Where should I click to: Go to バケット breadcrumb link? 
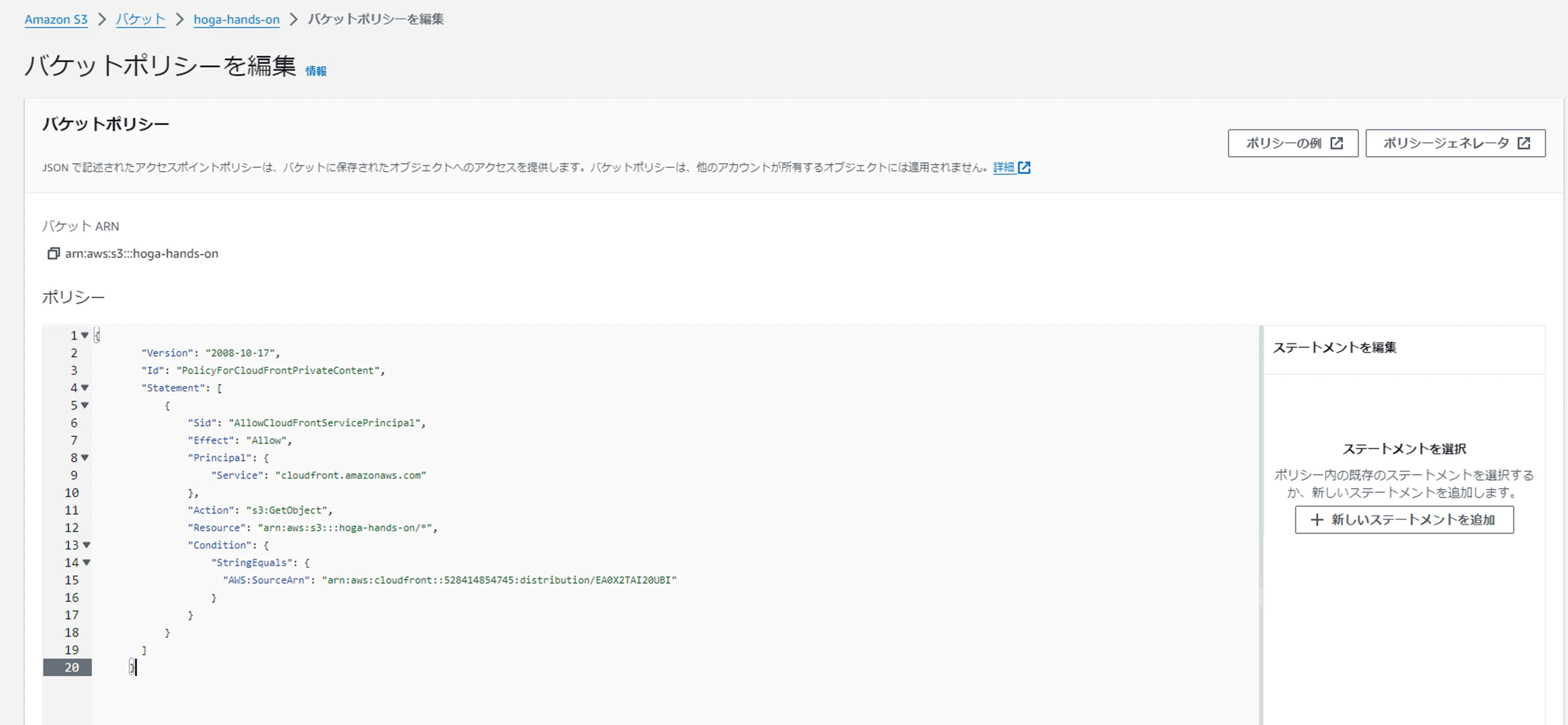[x=140, y=19]
